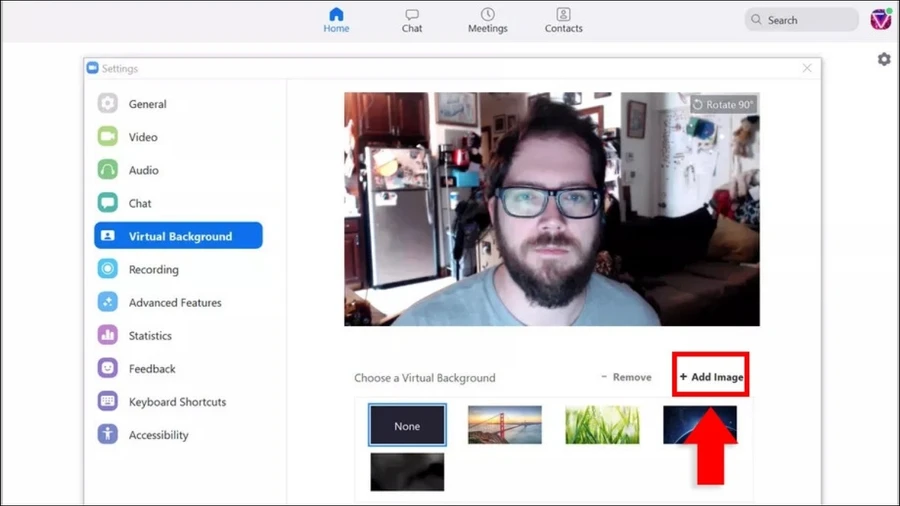Image resolution: width=900 pixels, height=506 pixels.
Task: Open the Keyboard Shortcuts label
Action: (177, 402)
